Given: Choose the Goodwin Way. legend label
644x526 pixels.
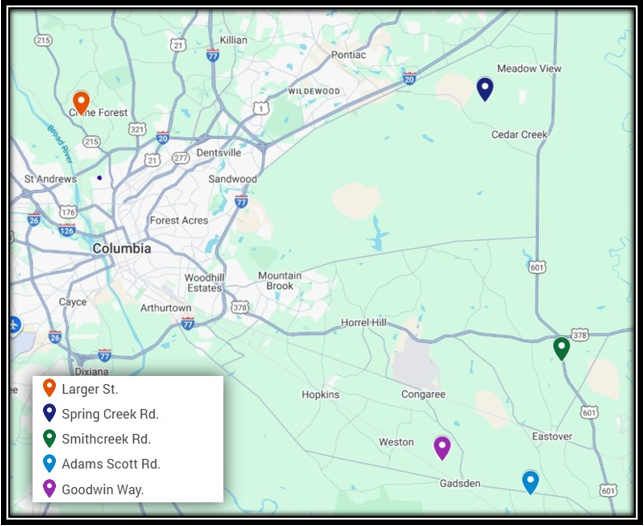Looking at the screenshot, I should (x=103, y=489).
